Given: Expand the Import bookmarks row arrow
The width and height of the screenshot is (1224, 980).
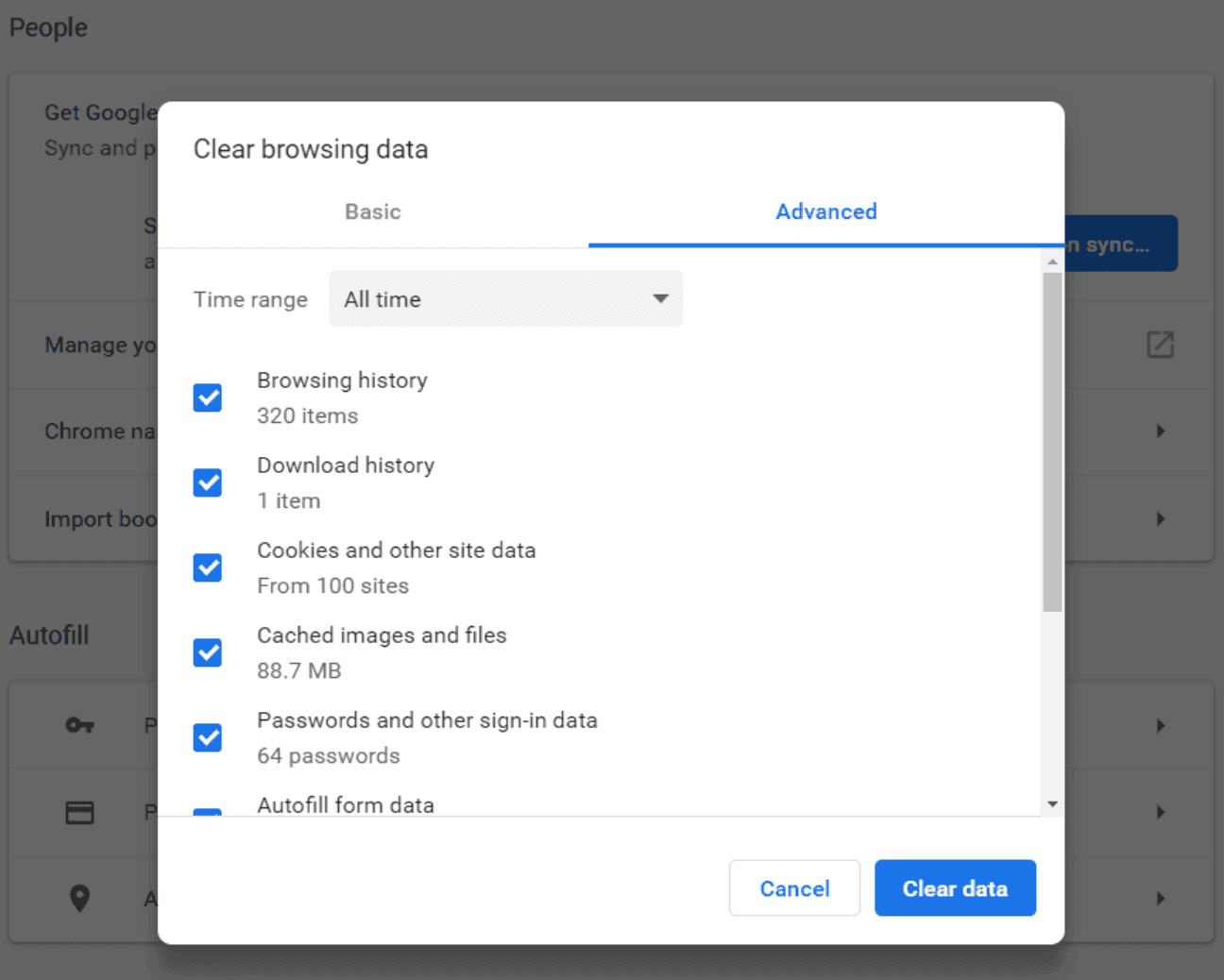Looking at the screenshot, I should point(1160,519).
